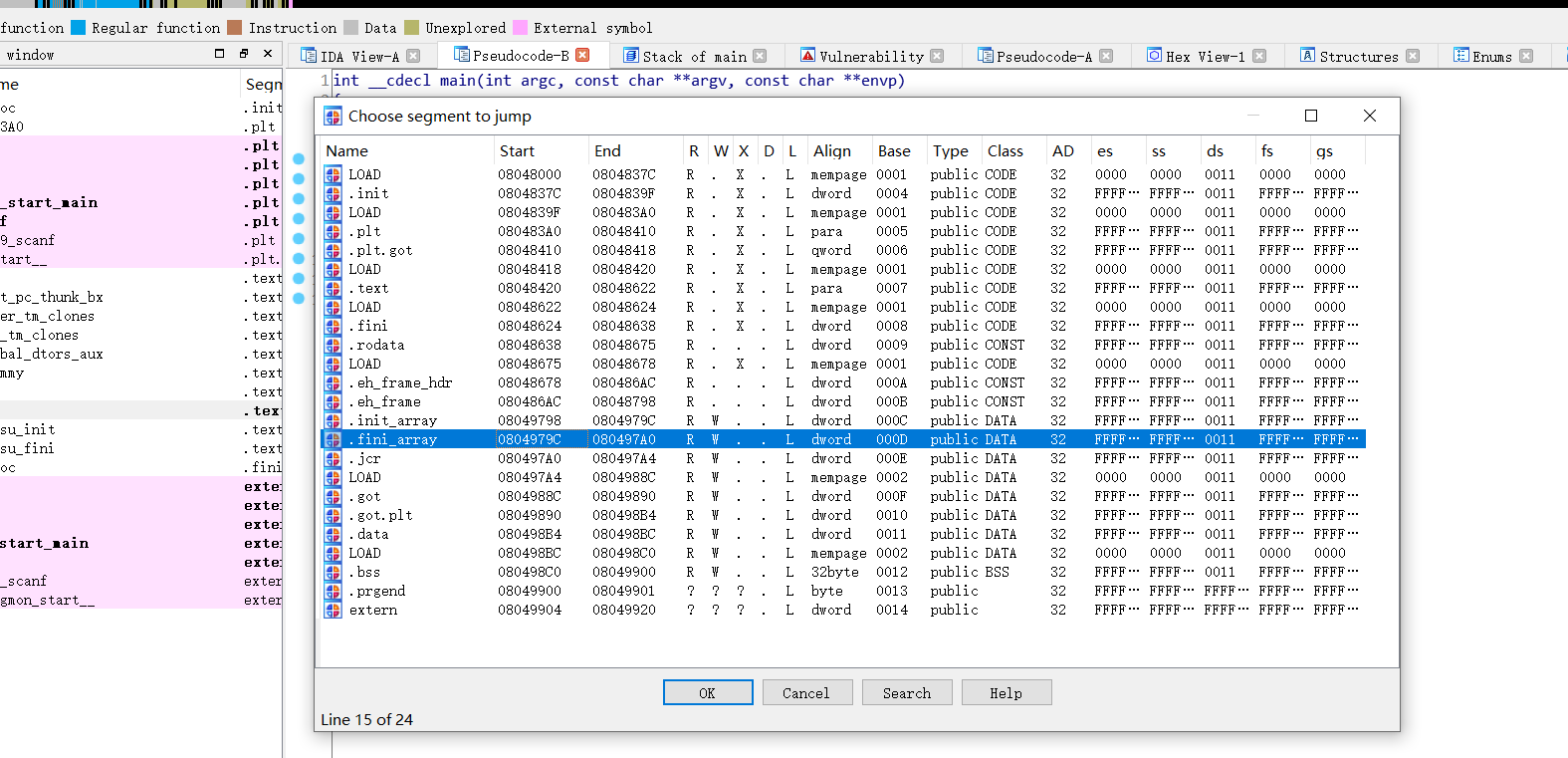This screenshot has width=1568, height=758.
Task: Click the Structures tab icon
Action: pyautogui.click(x=1308, y=56)
